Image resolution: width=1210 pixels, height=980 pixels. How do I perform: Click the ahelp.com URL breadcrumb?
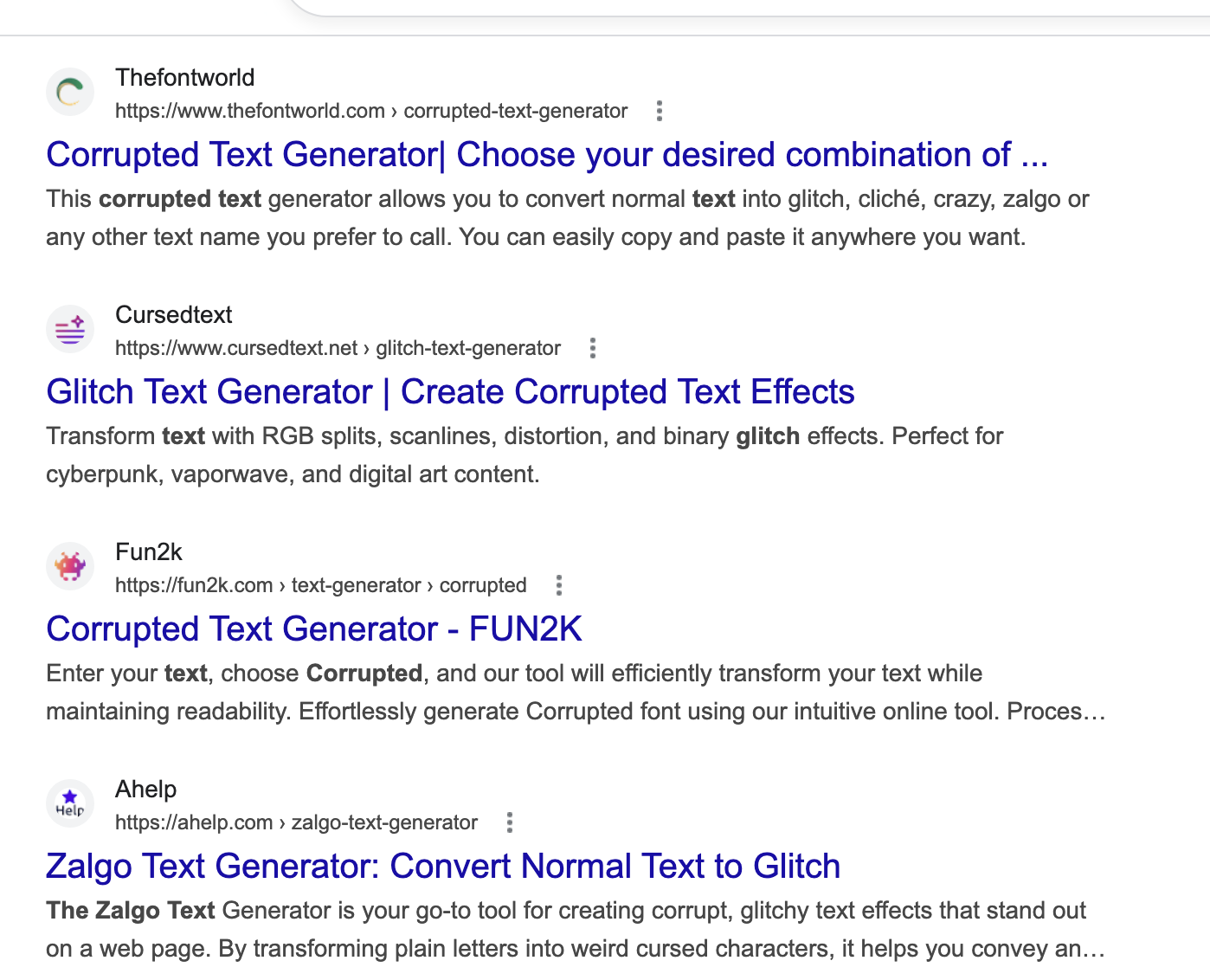point(296,822)
